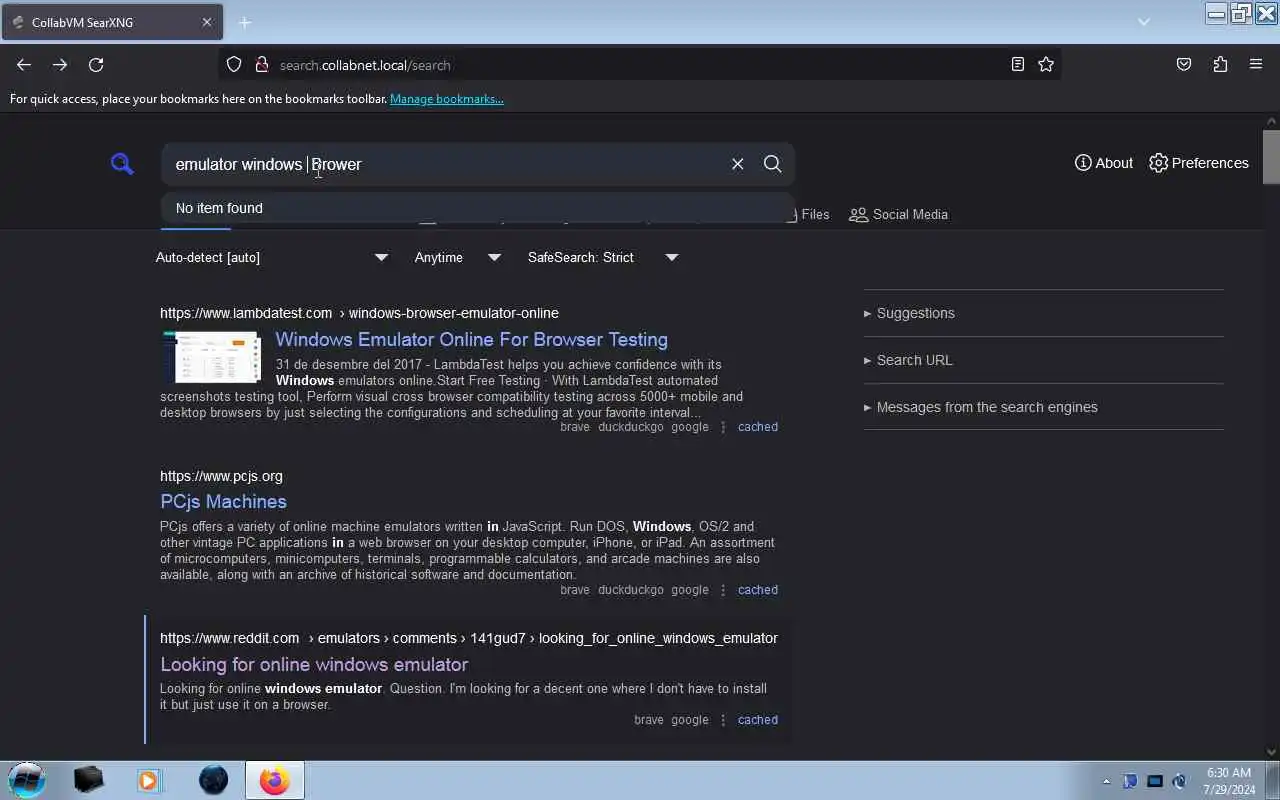Open cached copy of PCjs result
1280x800 pixels.
click(x=757, y=590)
